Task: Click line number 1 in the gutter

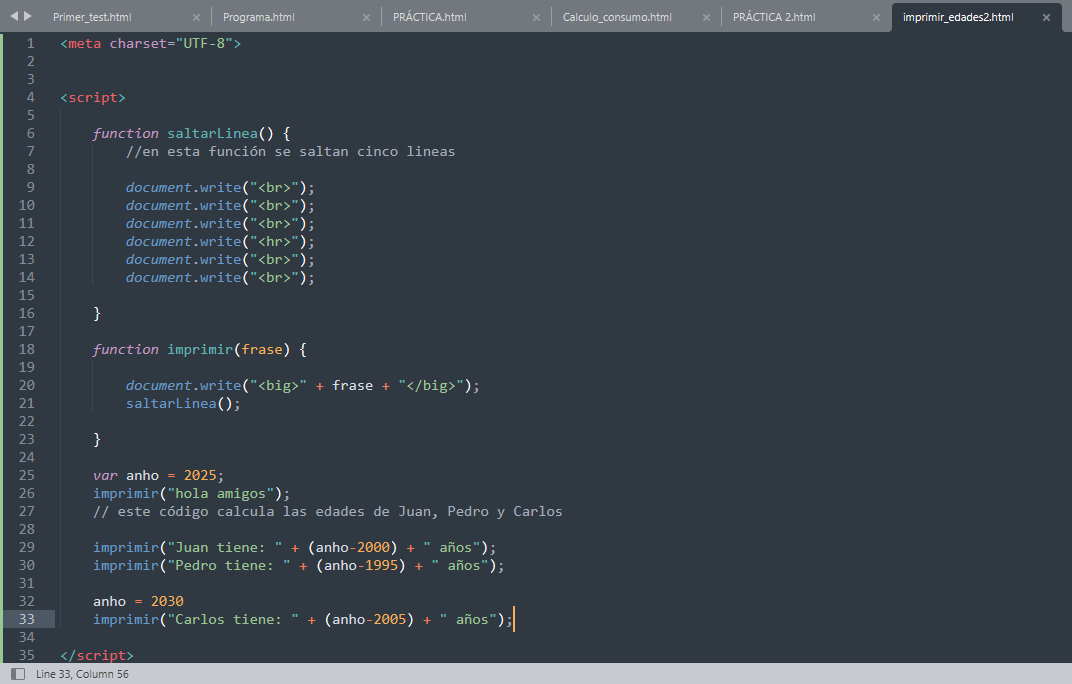Action: point(31,44)
